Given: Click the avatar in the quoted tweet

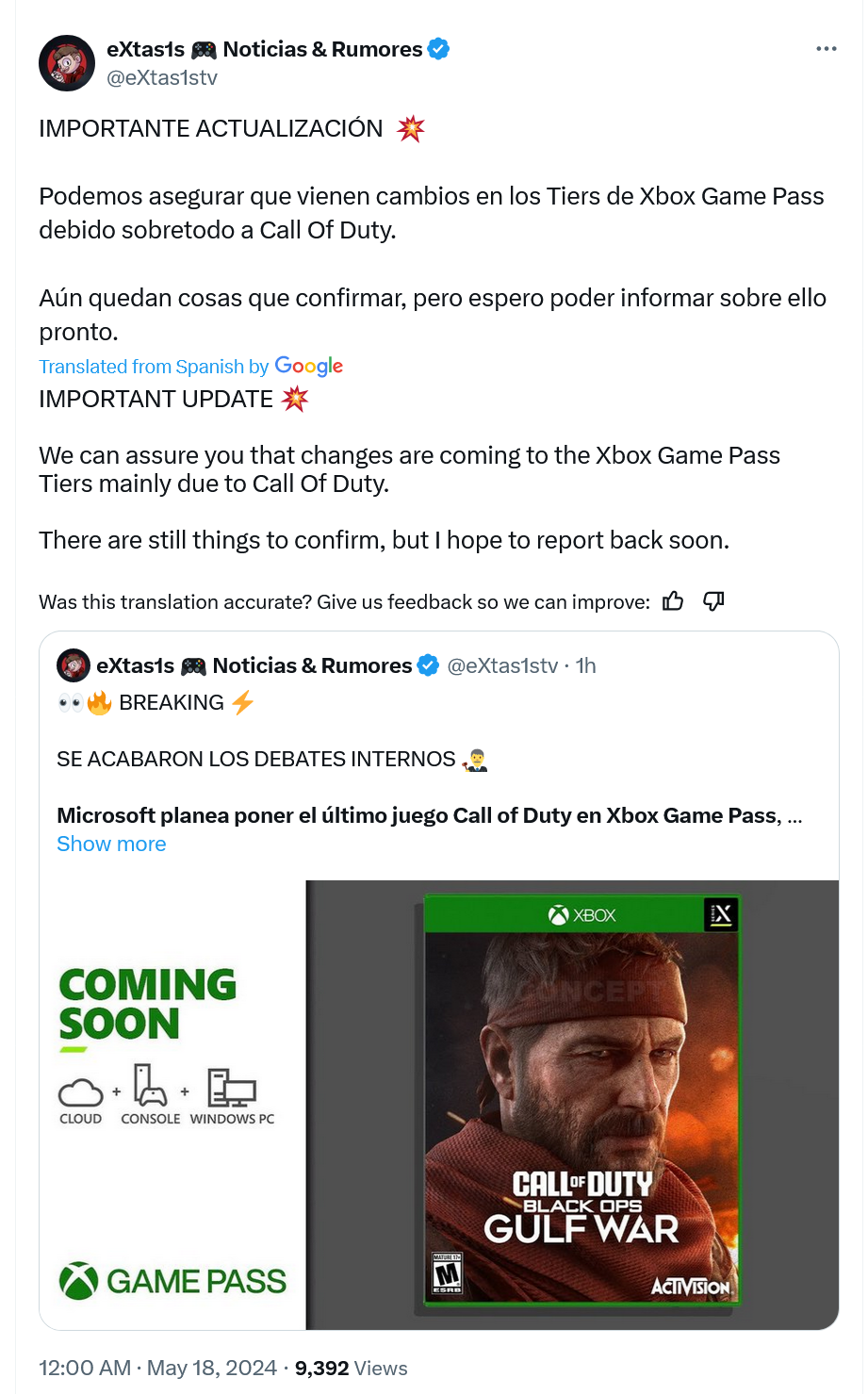Looking at the screenshot, I should pyautogui.click(x=74, y=665).
